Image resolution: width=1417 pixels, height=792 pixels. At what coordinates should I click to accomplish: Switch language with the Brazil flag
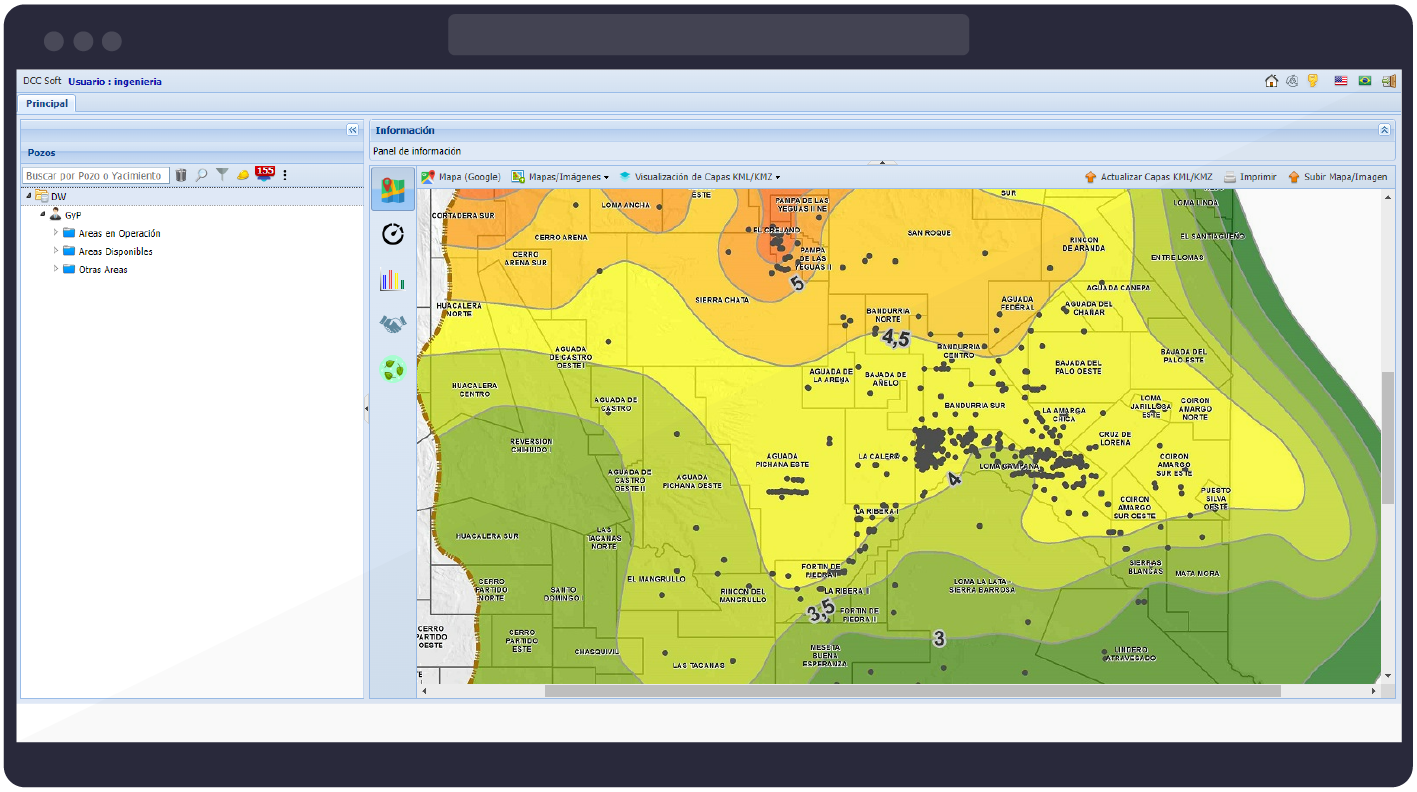click(x=1365, y=81)
